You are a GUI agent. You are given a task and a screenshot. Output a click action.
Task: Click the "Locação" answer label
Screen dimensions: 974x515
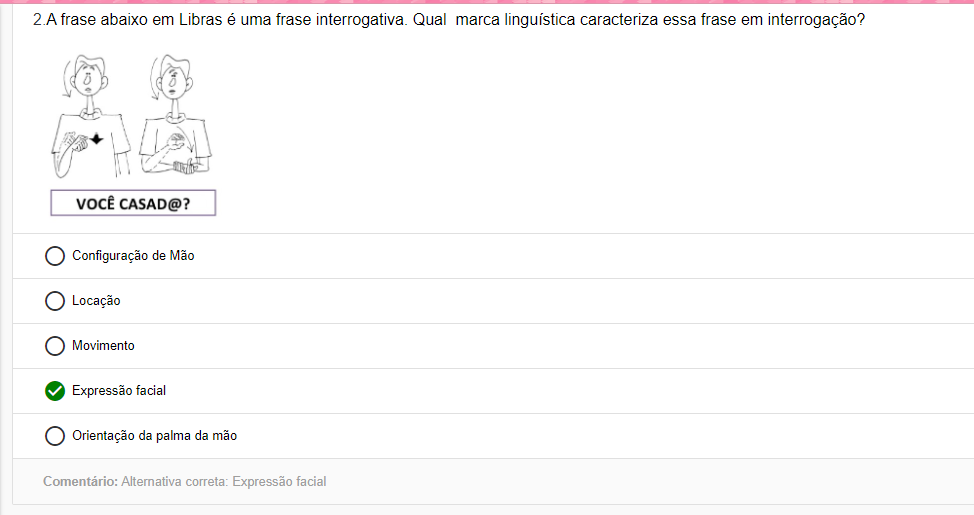coord(96,301)
